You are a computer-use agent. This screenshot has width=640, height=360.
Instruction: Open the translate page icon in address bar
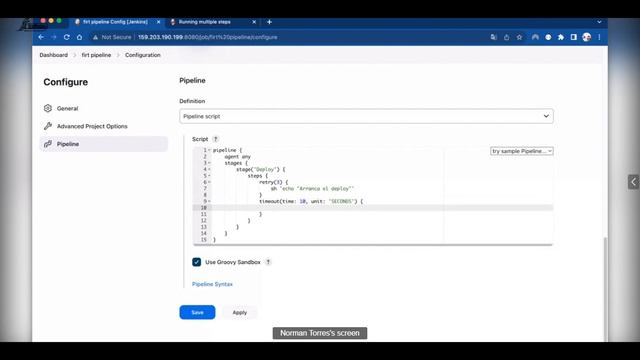point(493,37)
